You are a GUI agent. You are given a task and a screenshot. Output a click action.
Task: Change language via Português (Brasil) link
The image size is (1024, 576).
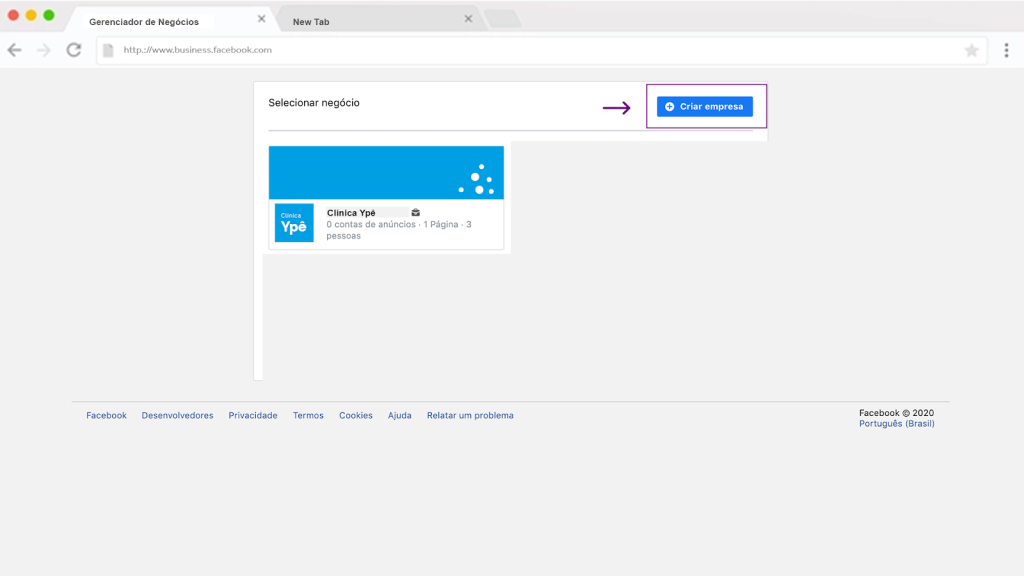(x=896, y=424)
